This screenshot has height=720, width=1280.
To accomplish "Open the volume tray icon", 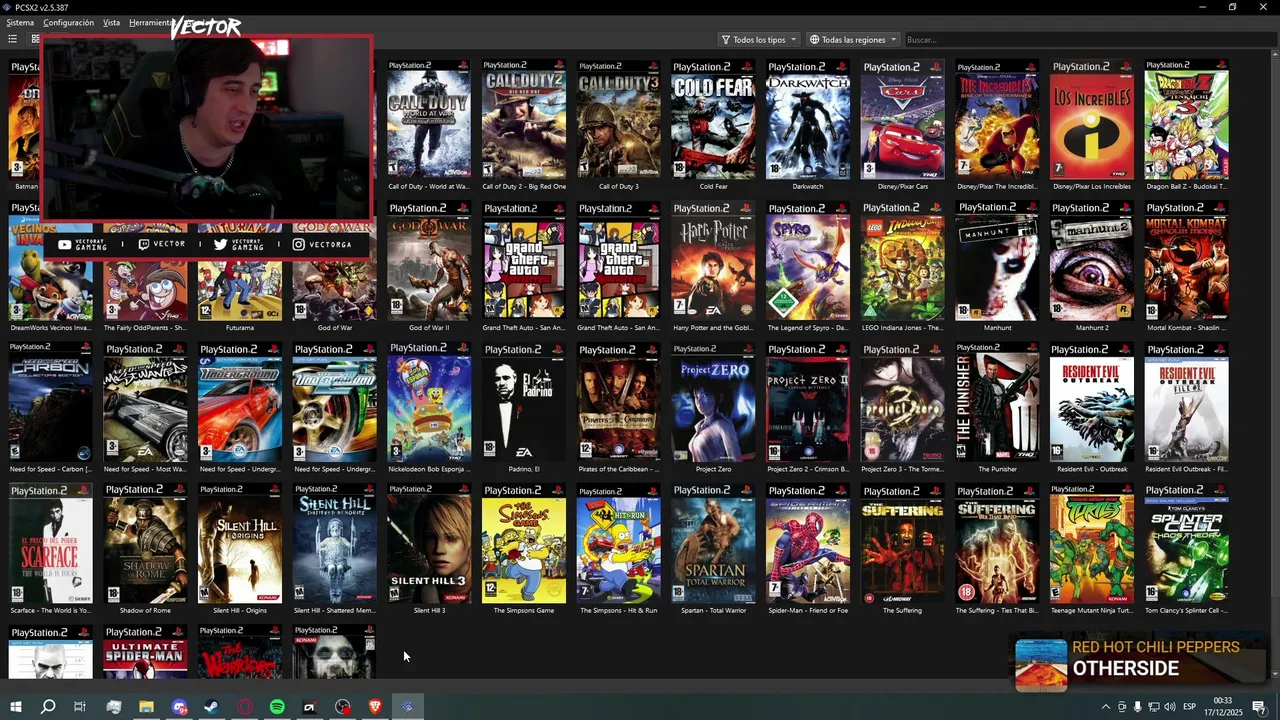I will 1169,707.
